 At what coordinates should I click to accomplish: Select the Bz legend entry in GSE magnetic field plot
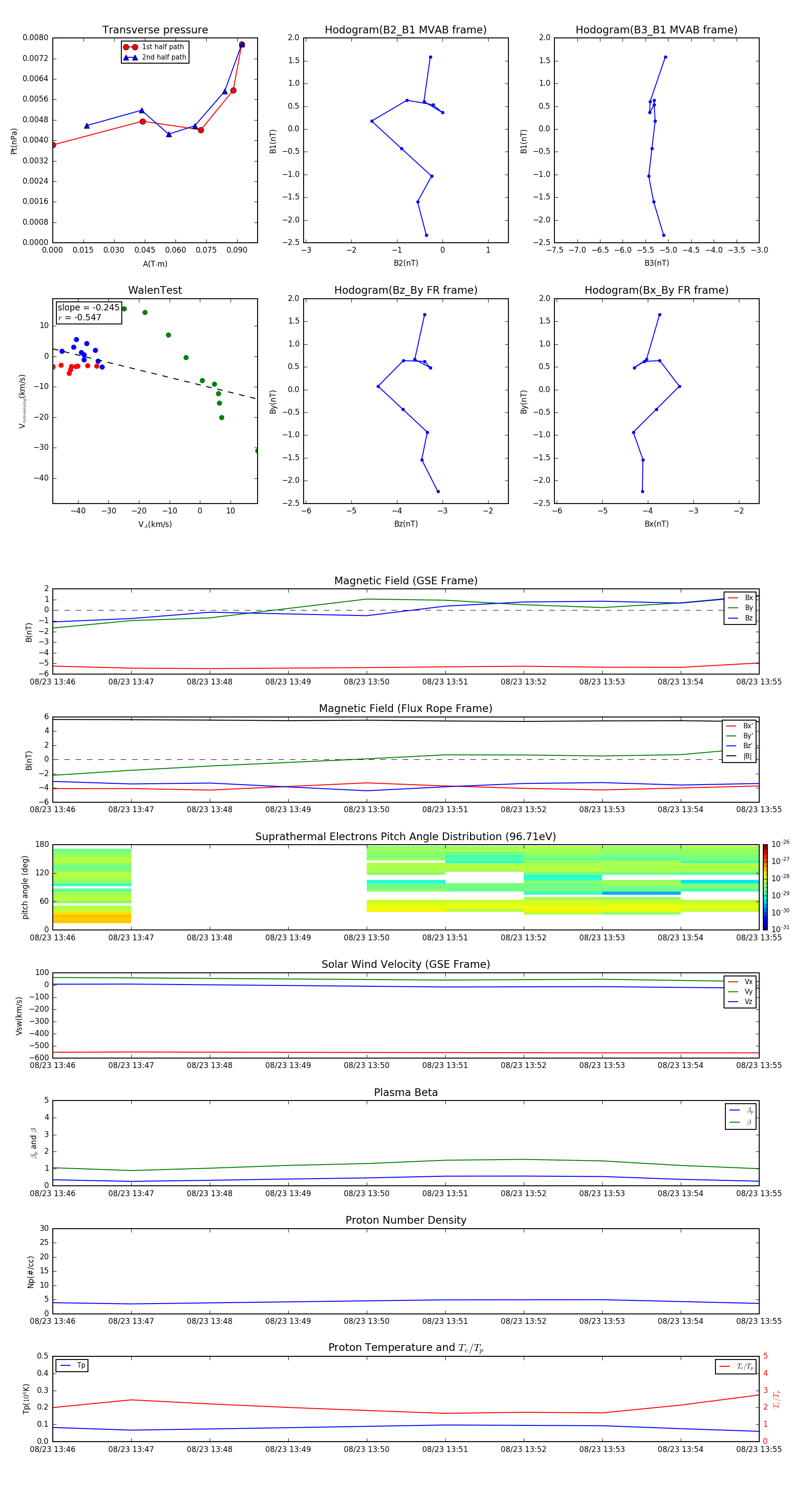pos(740,619)
